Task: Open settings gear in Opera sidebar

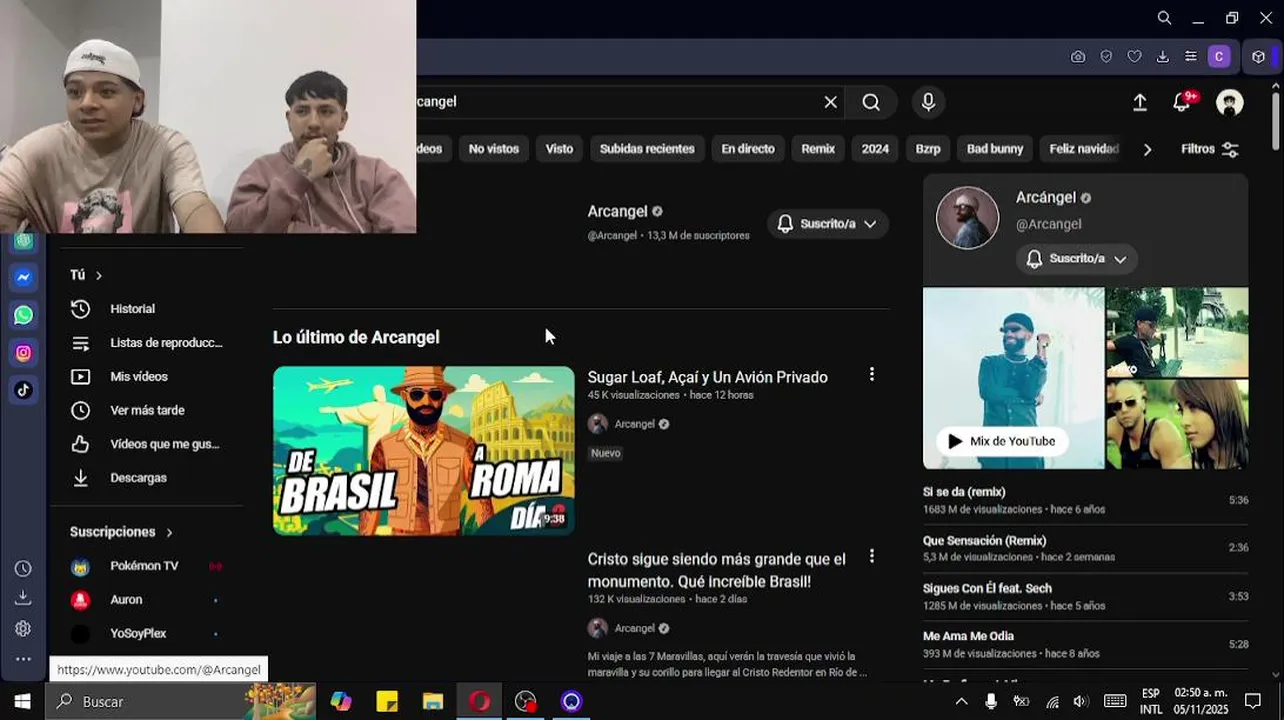Action: 23,628
